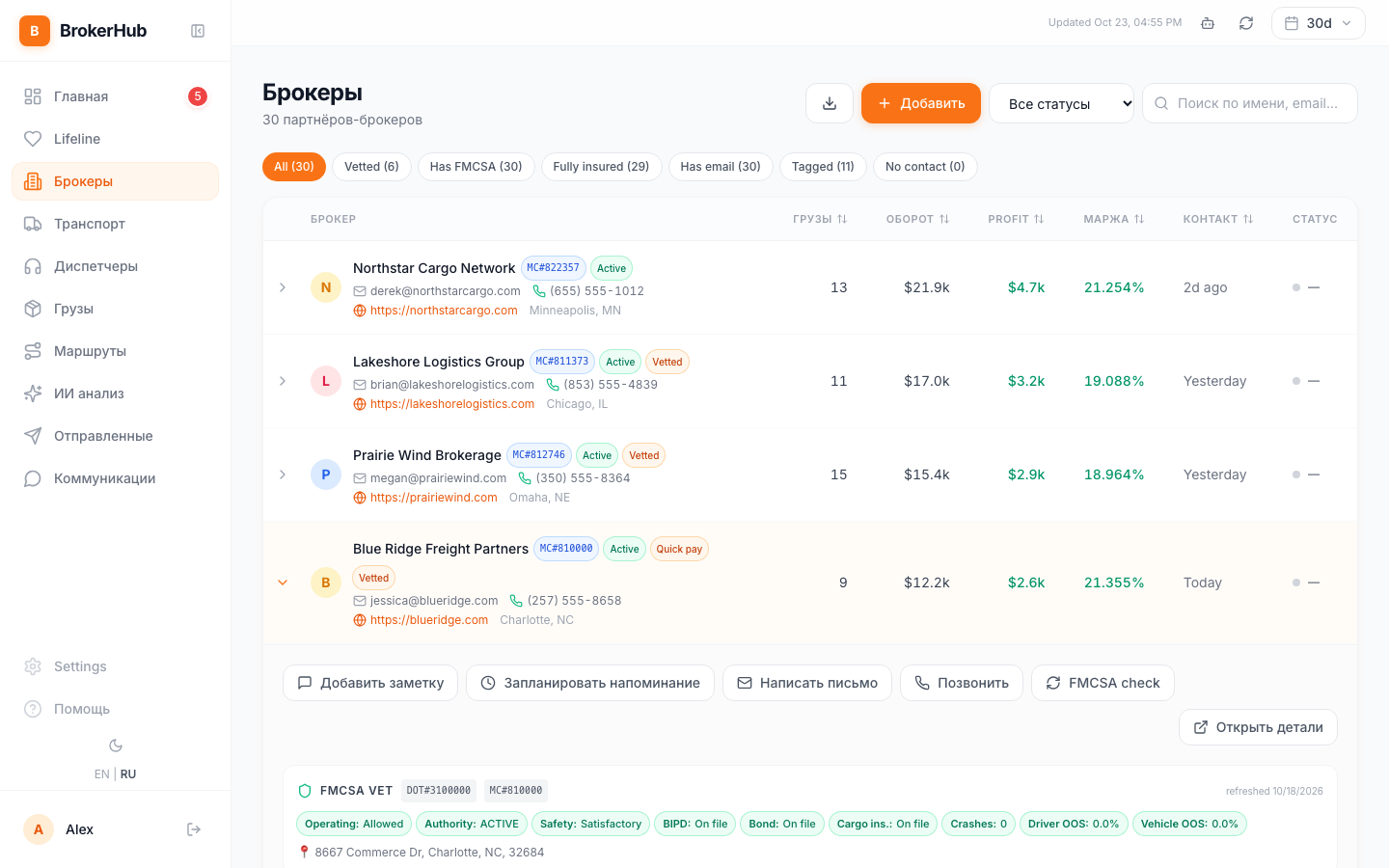The width and height of the screenshot is (1389, 868).
Task: Filter by No contact (0)
Action: click(925, 167)
